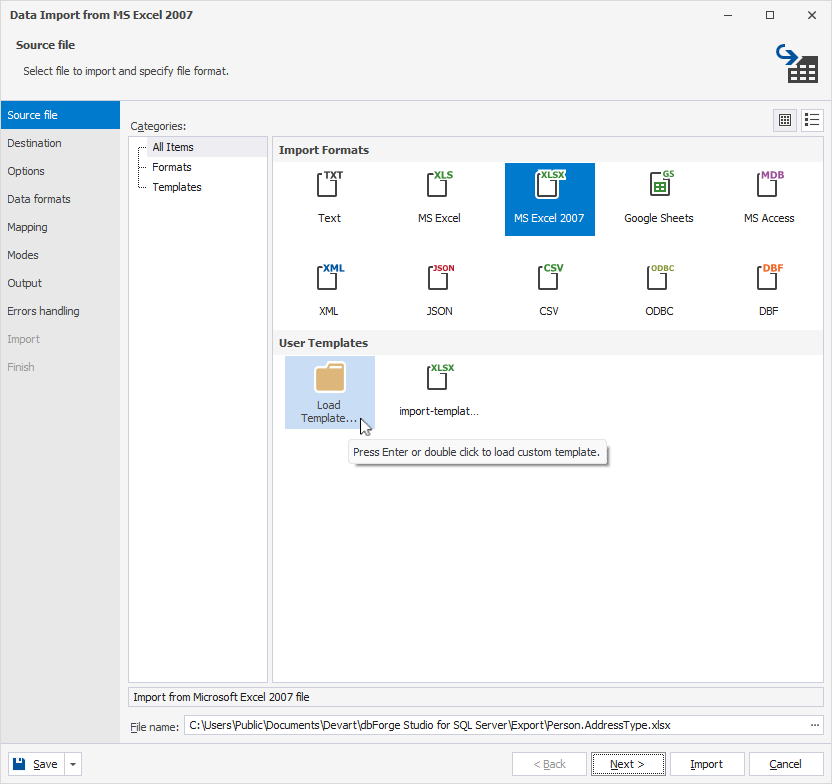
Task: Click 'Import from Microsoft Excel 2007 file' description
Action: click(x=476, y=697)
